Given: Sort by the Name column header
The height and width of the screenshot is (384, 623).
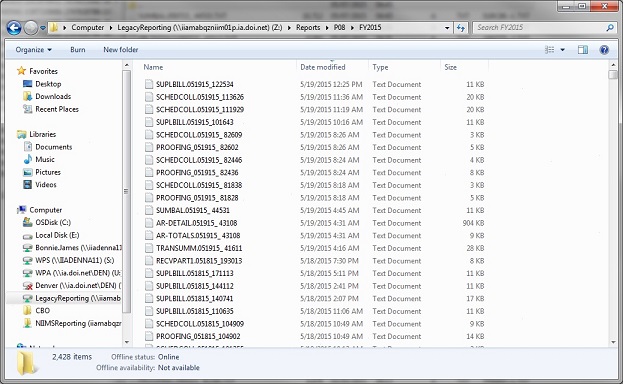Looking at the screenshot, I should click(153, 67).
